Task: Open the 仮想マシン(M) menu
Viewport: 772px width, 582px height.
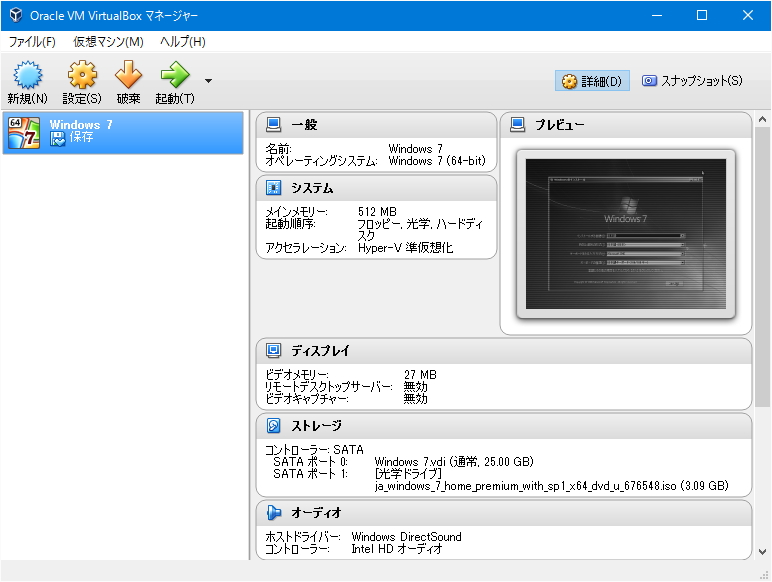Action: pyautogui.click(x=108, y=42)
